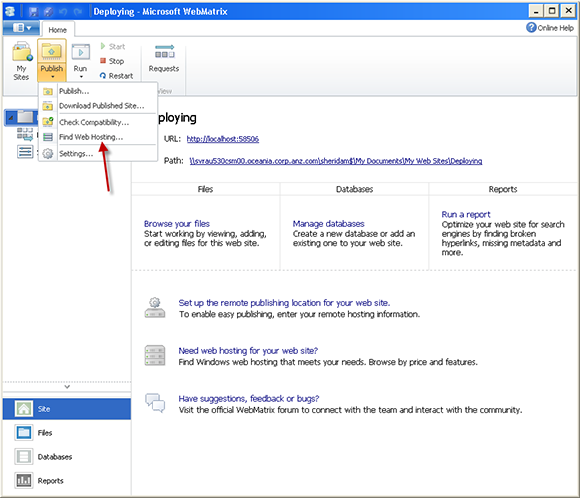
Task: Open the Requests view
Action: (164, 58)
